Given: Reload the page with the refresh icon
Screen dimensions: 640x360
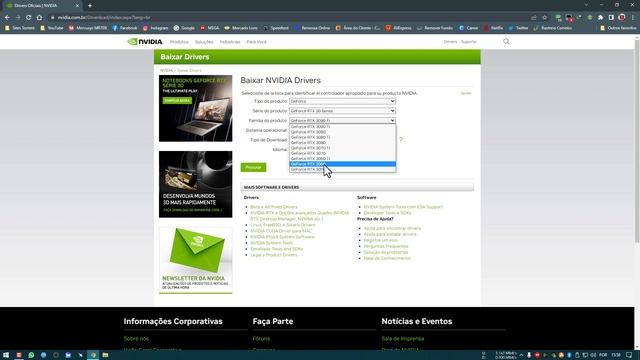Looking at the screenshot, I should click(29, 18).
